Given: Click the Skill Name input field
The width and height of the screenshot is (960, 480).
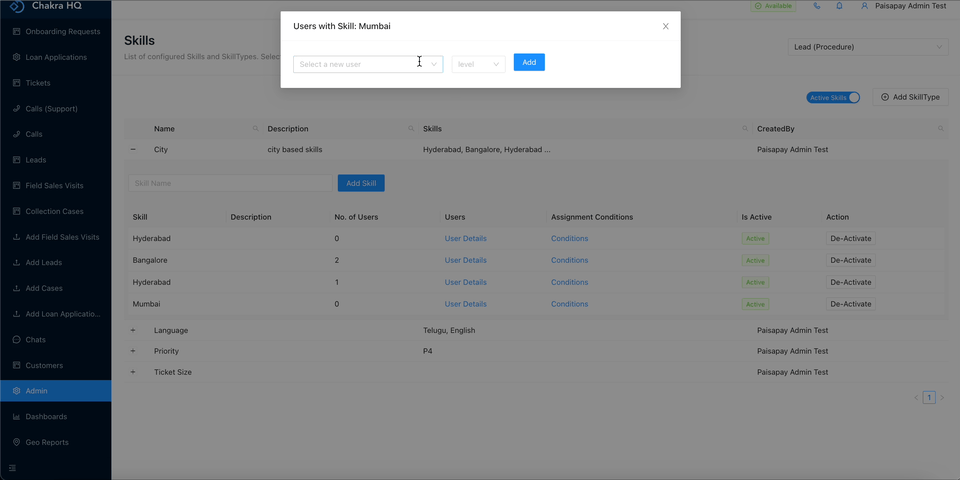Looking at the screenshot, I should (x=230, y=183).
